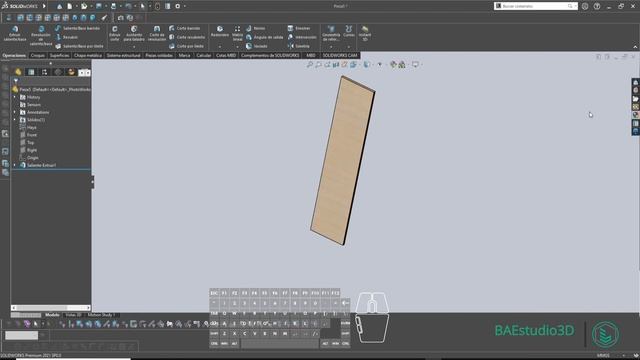Screen dimensions: 640x360
Task: Open ConfigurationManager tab in left panel
Action: pos(44,72)
